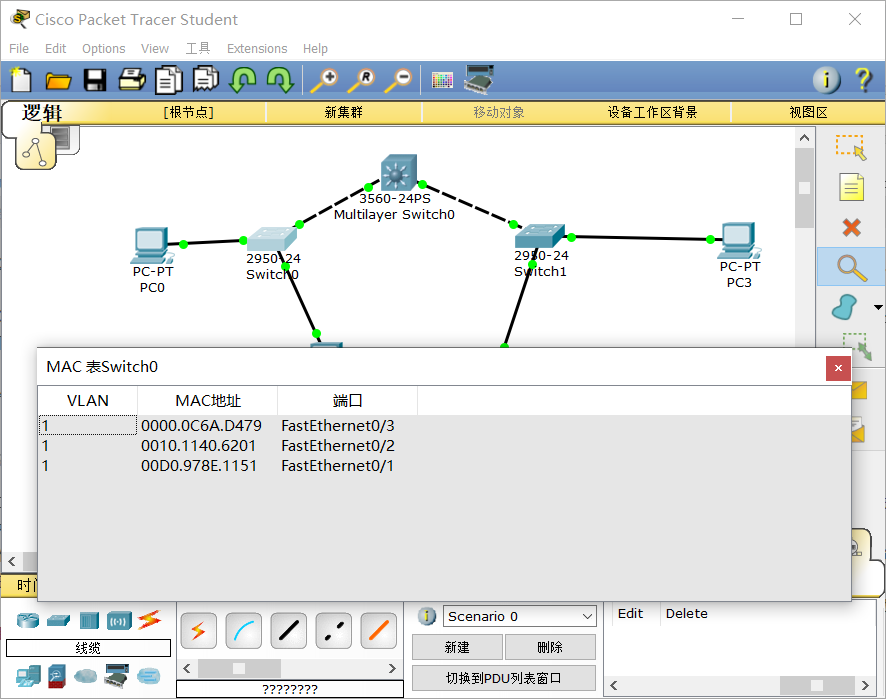The image size is (886, 699).
Task: Open the Options menu
Action: [103, 49]
